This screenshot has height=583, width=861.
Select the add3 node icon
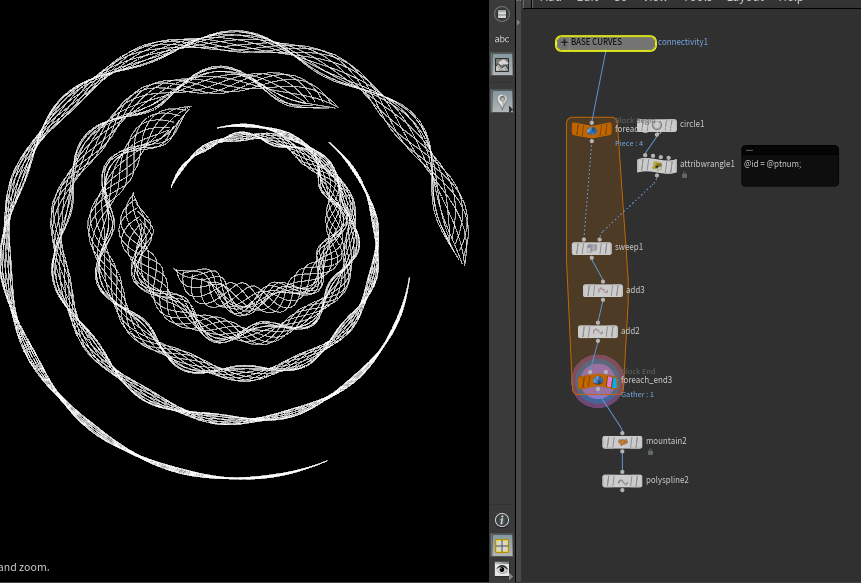point(602,290)
